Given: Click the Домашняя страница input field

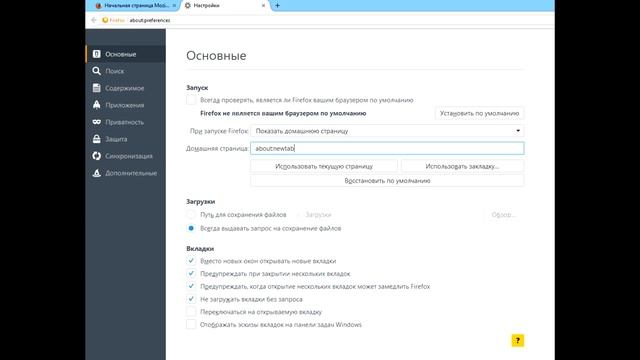Looking at the screenshot, I should pos(387,148).
